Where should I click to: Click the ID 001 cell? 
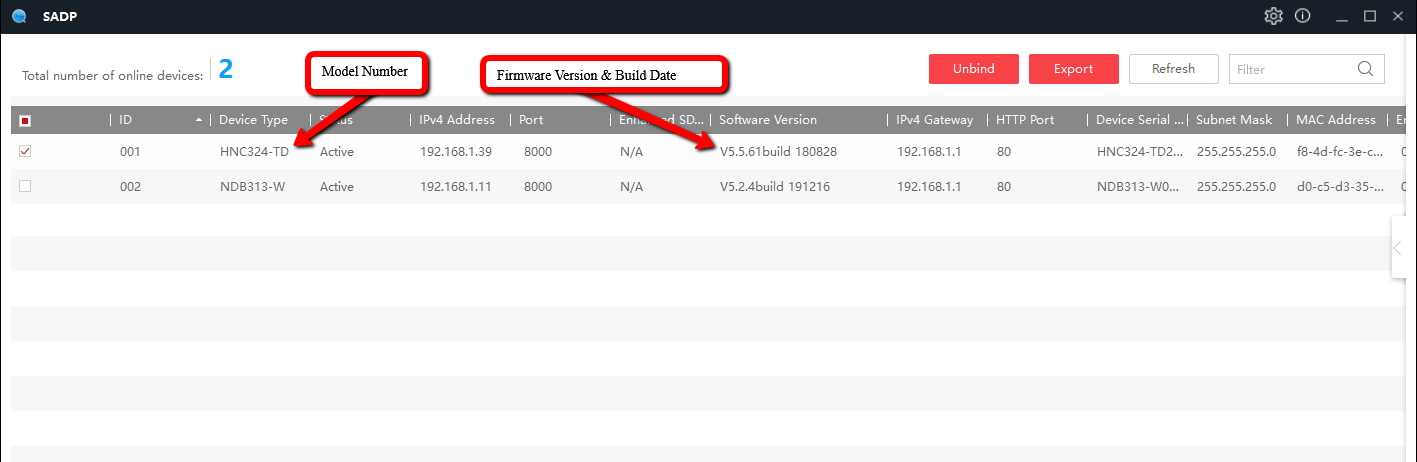coord(130,152)
